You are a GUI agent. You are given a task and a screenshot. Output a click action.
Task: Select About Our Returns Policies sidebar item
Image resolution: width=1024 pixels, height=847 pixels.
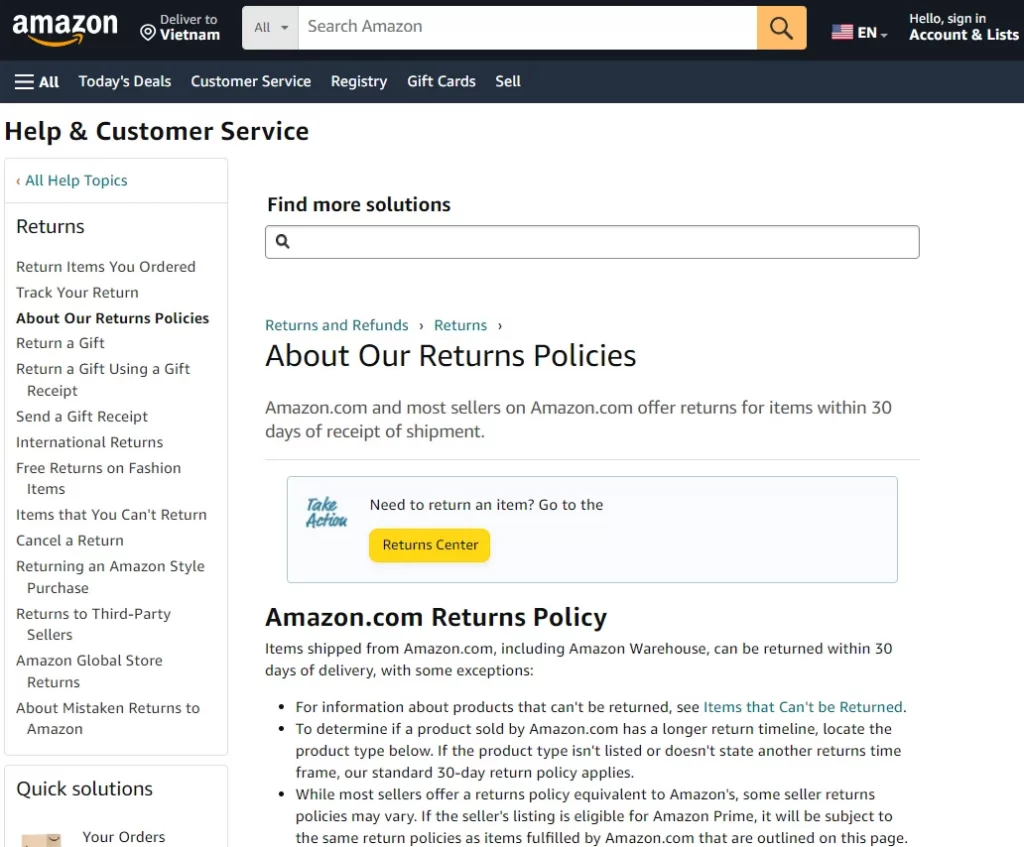(x=112, y=318)
